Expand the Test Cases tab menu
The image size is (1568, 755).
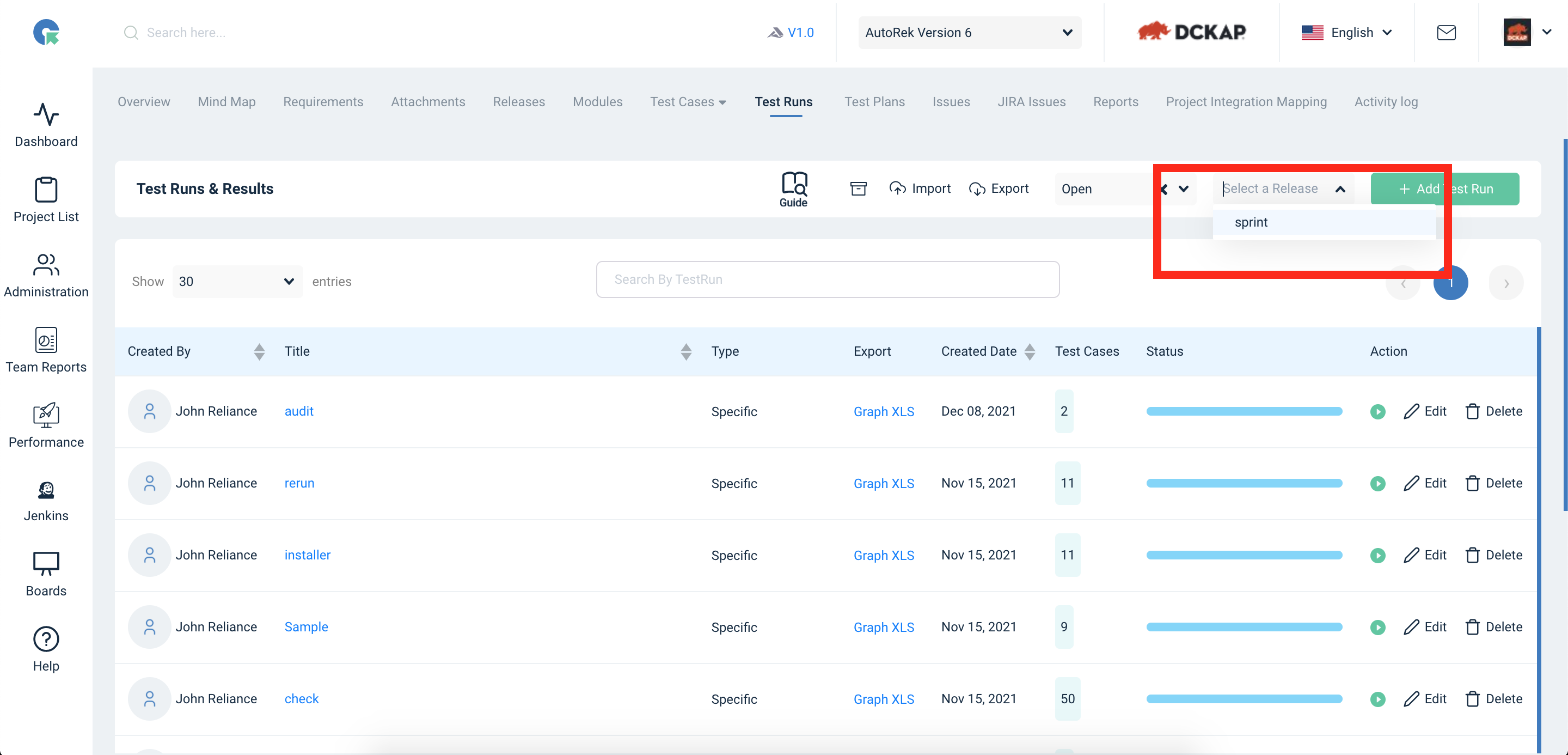[x=688, y=102]
